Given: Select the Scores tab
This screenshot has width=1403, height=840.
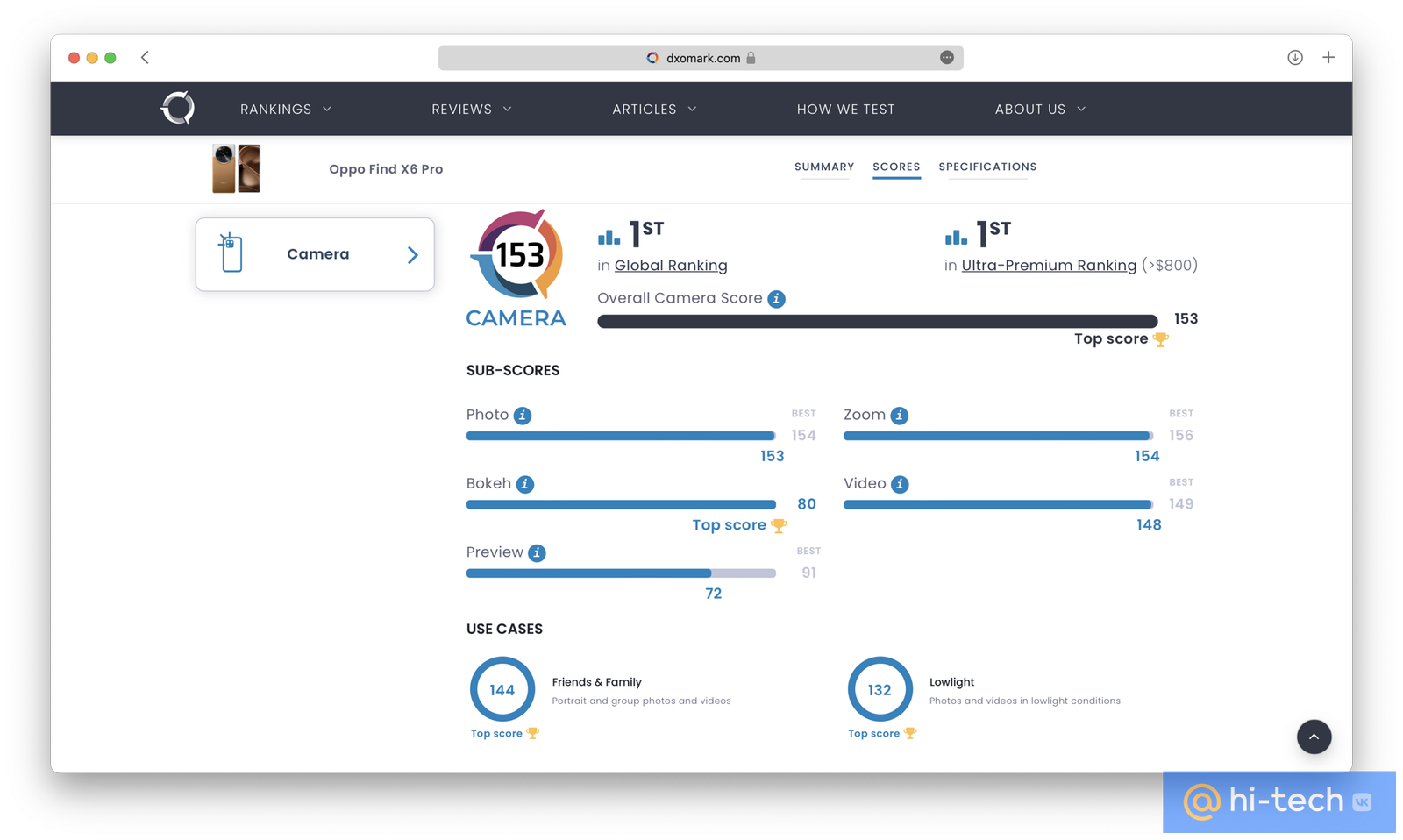Looking at the screenshot, I should pos(896,167).
